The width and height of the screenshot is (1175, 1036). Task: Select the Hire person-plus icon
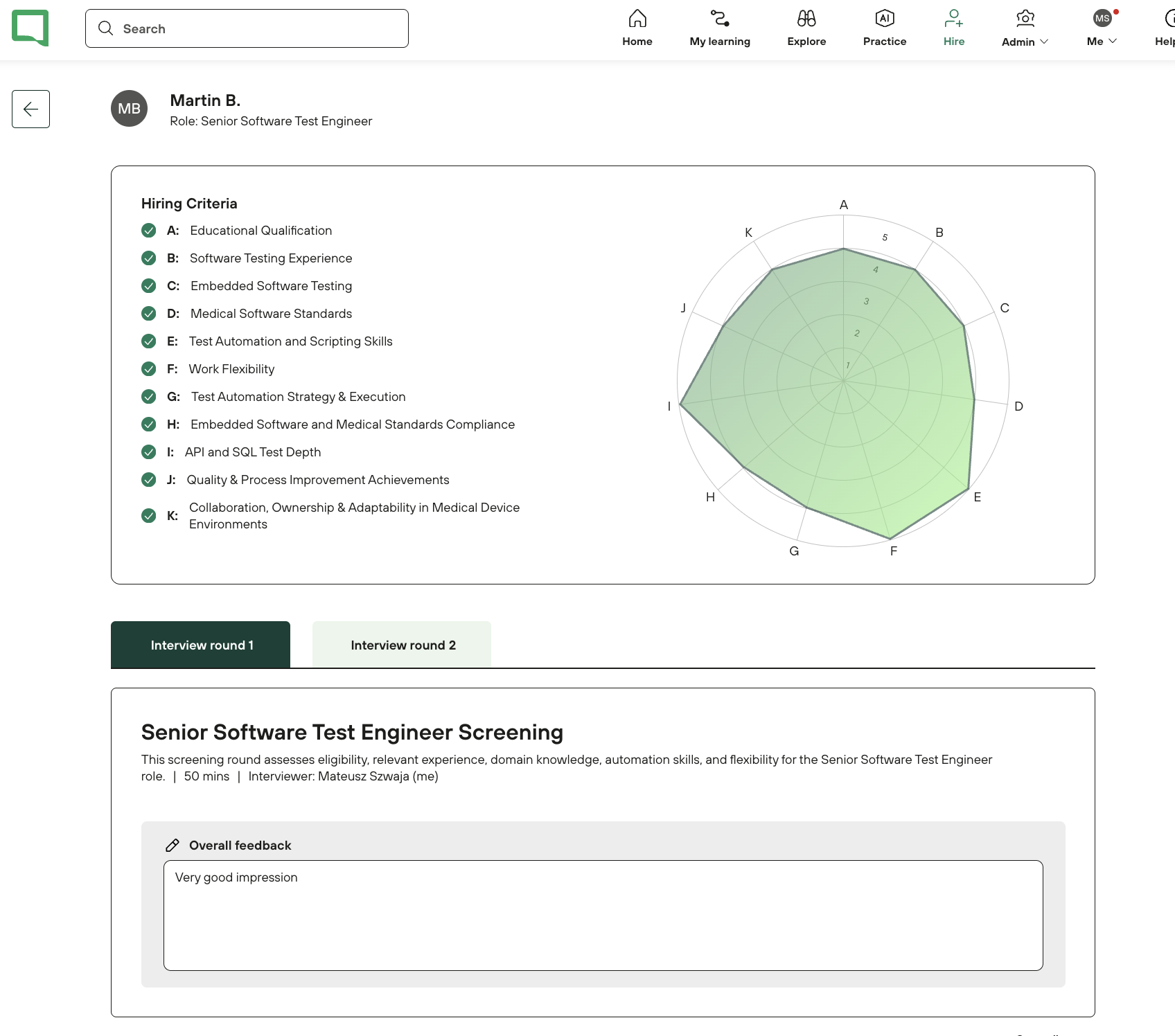click(x=954, y=19)
